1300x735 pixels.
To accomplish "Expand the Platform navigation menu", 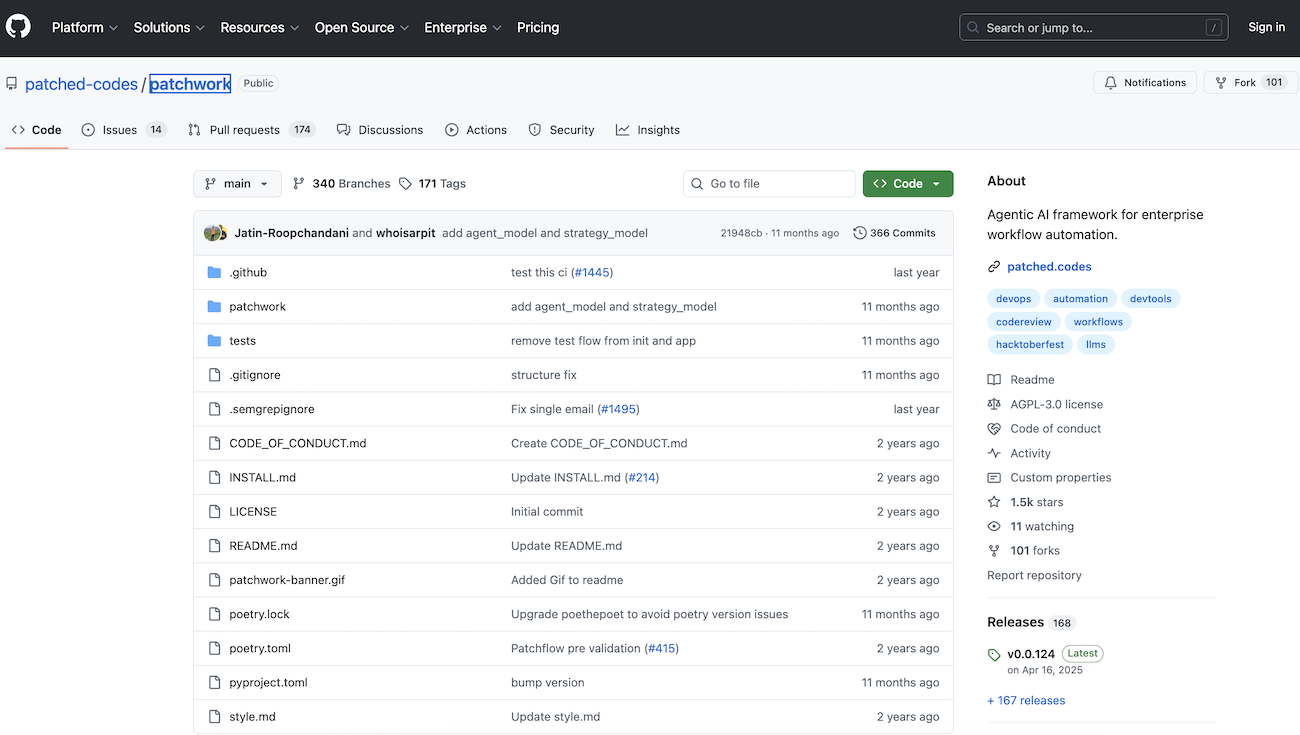I will pyautogui.click(x=85, y=28).
